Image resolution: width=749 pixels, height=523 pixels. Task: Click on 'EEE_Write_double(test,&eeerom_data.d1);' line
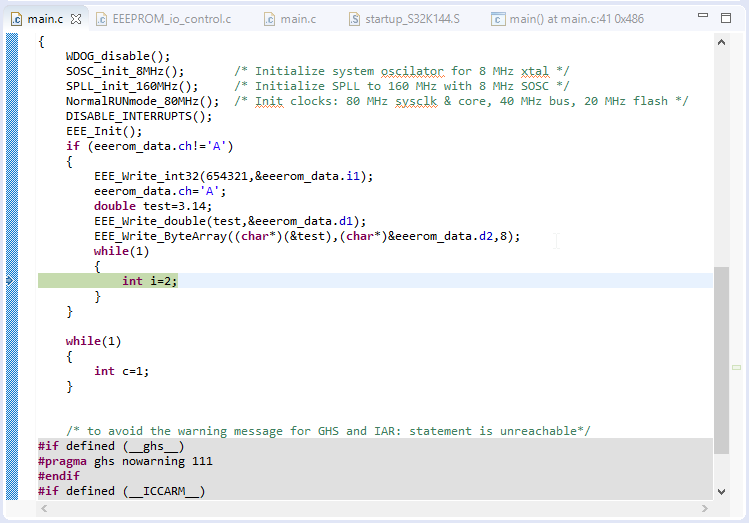tap(230, 221)
